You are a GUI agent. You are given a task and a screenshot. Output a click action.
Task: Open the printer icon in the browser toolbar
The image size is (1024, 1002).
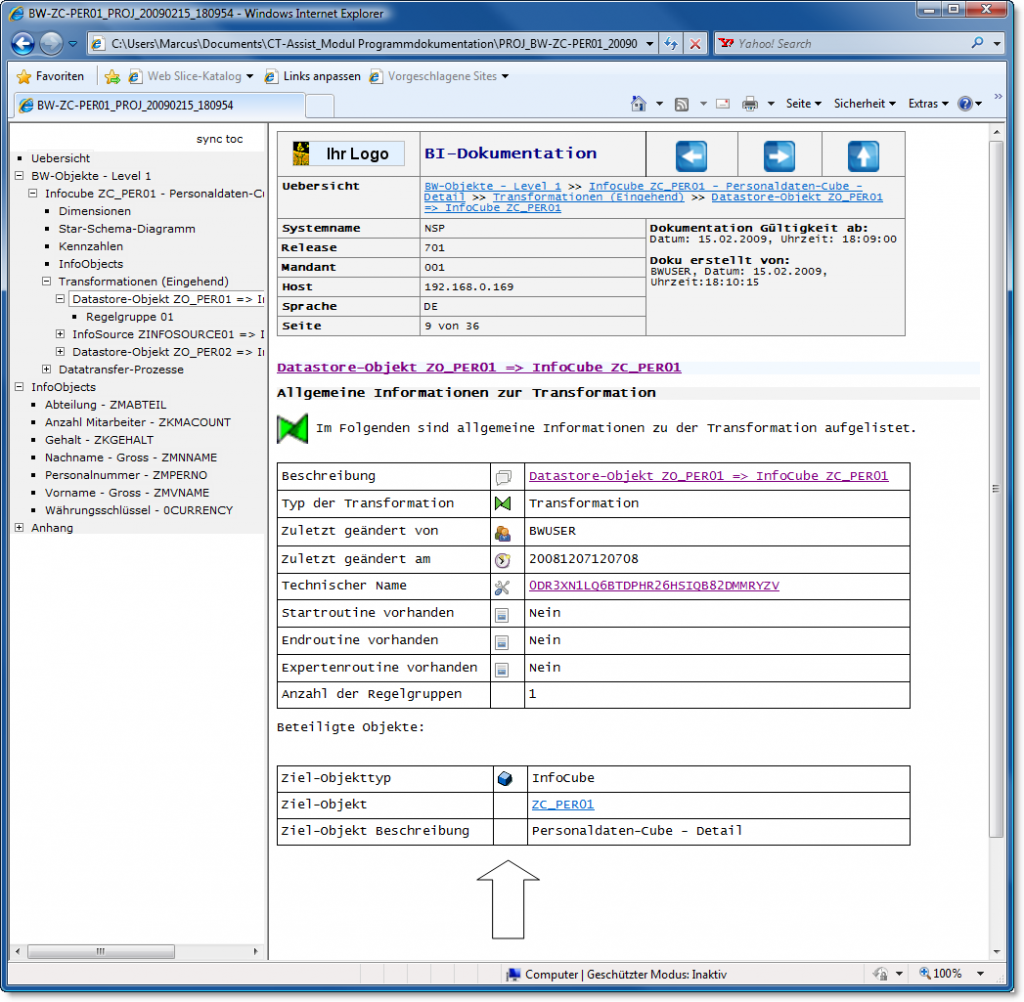(x=748, y=103)
